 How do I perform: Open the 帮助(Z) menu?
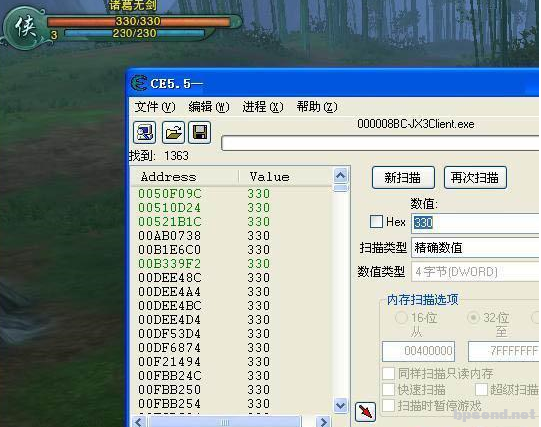pos(317,107)
